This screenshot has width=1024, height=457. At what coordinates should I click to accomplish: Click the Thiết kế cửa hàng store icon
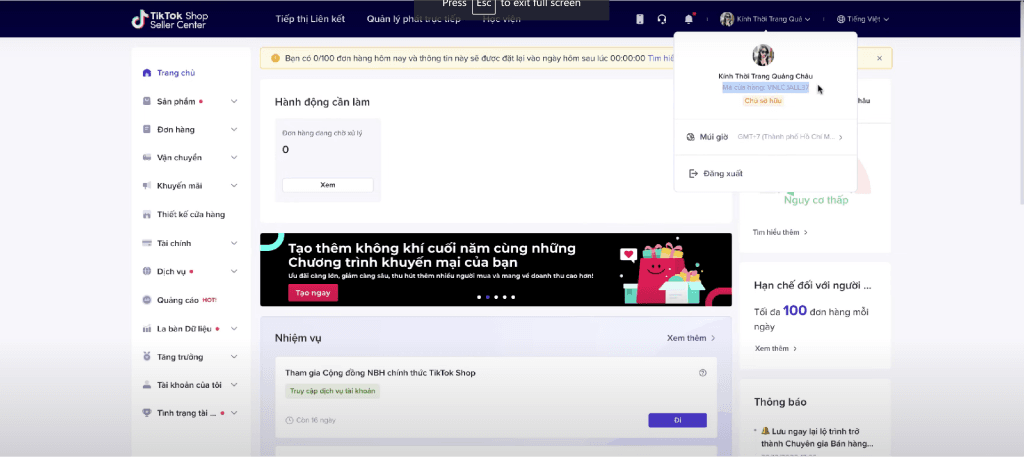147,214
